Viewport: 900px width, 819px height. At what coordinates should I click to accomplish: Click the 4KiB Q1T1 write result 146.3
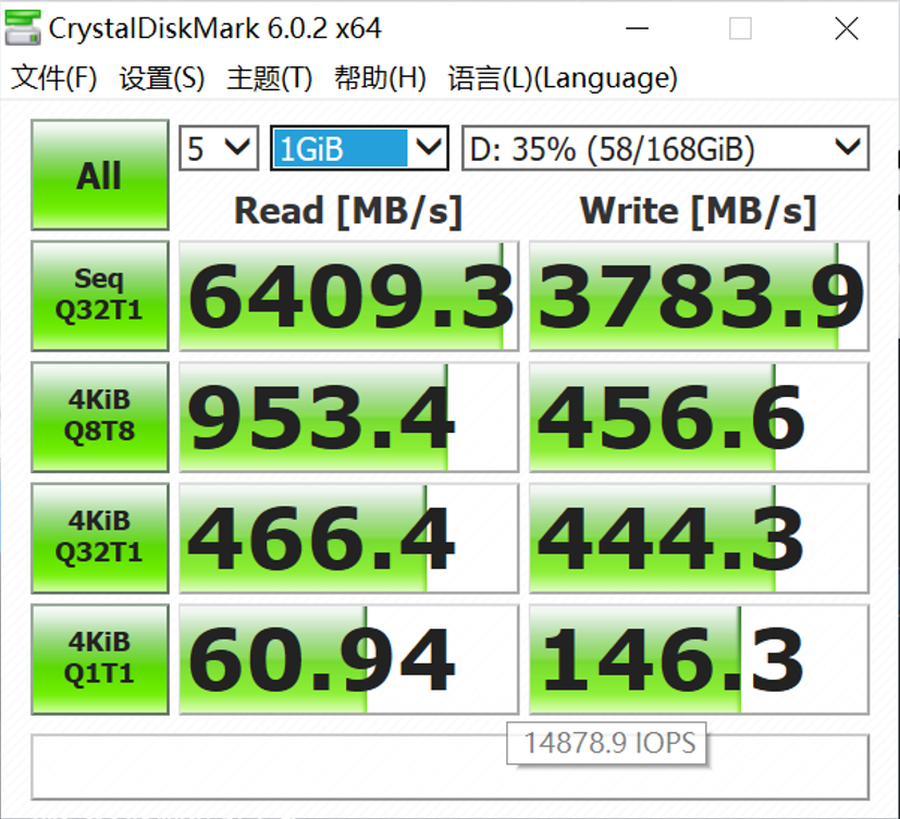(x=699, y=659)
